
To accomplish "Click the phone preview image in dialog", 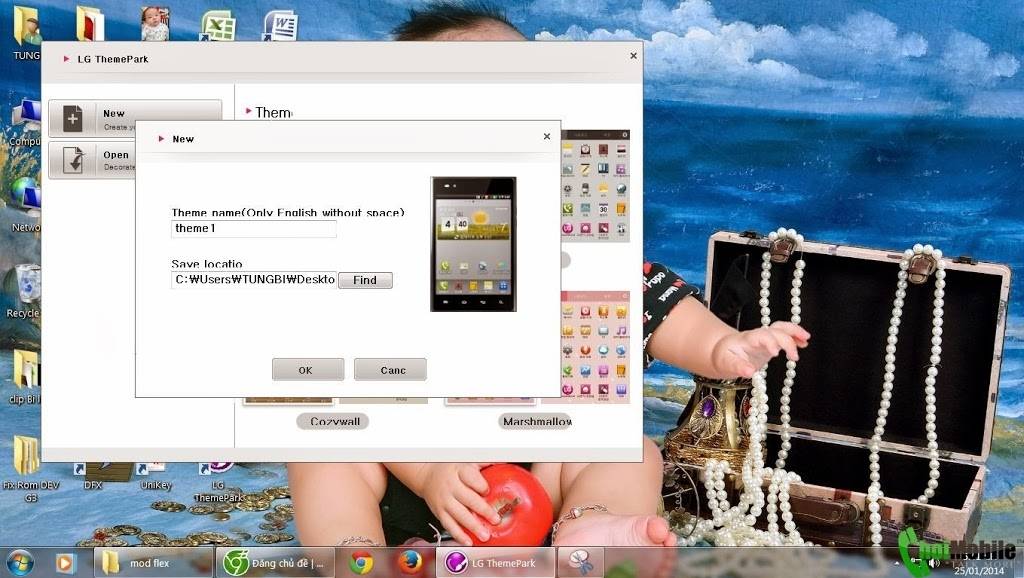I will (x=473, y=244).
